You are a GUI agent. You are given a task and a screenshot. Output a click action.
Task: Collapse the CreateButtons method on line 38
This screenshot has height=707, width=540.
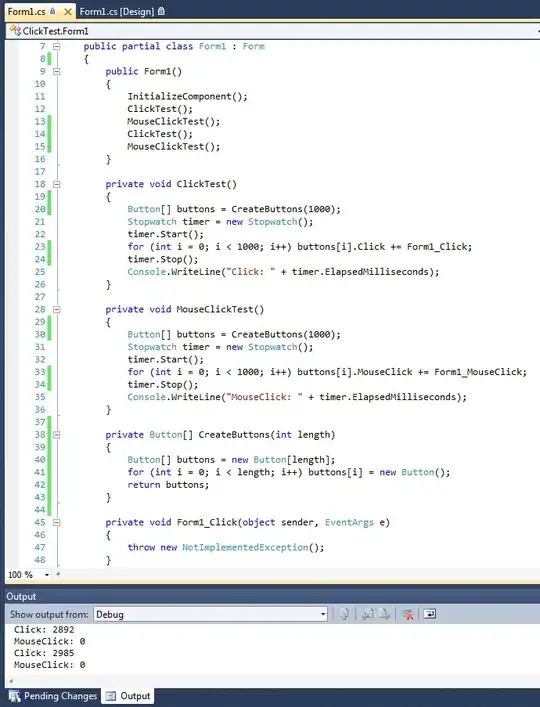click(57, 435)
